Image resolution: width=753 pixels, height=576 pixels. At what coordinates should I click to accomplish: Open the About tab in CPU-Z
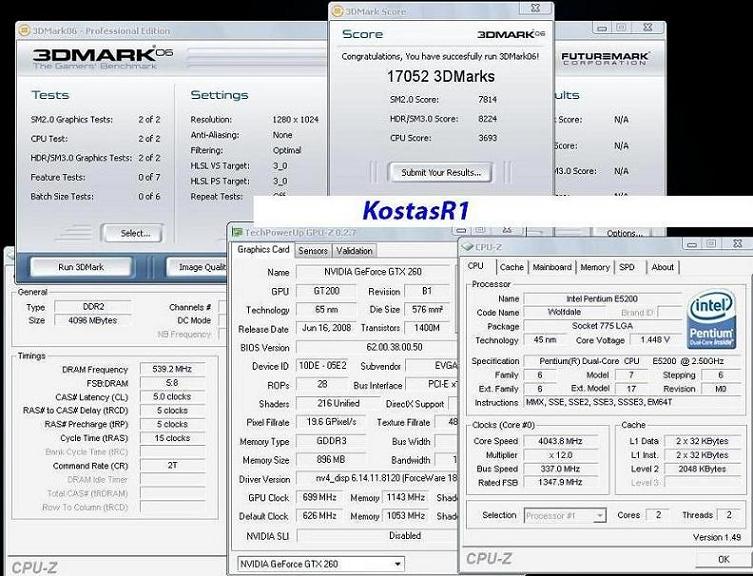click(x=663, y=267)
